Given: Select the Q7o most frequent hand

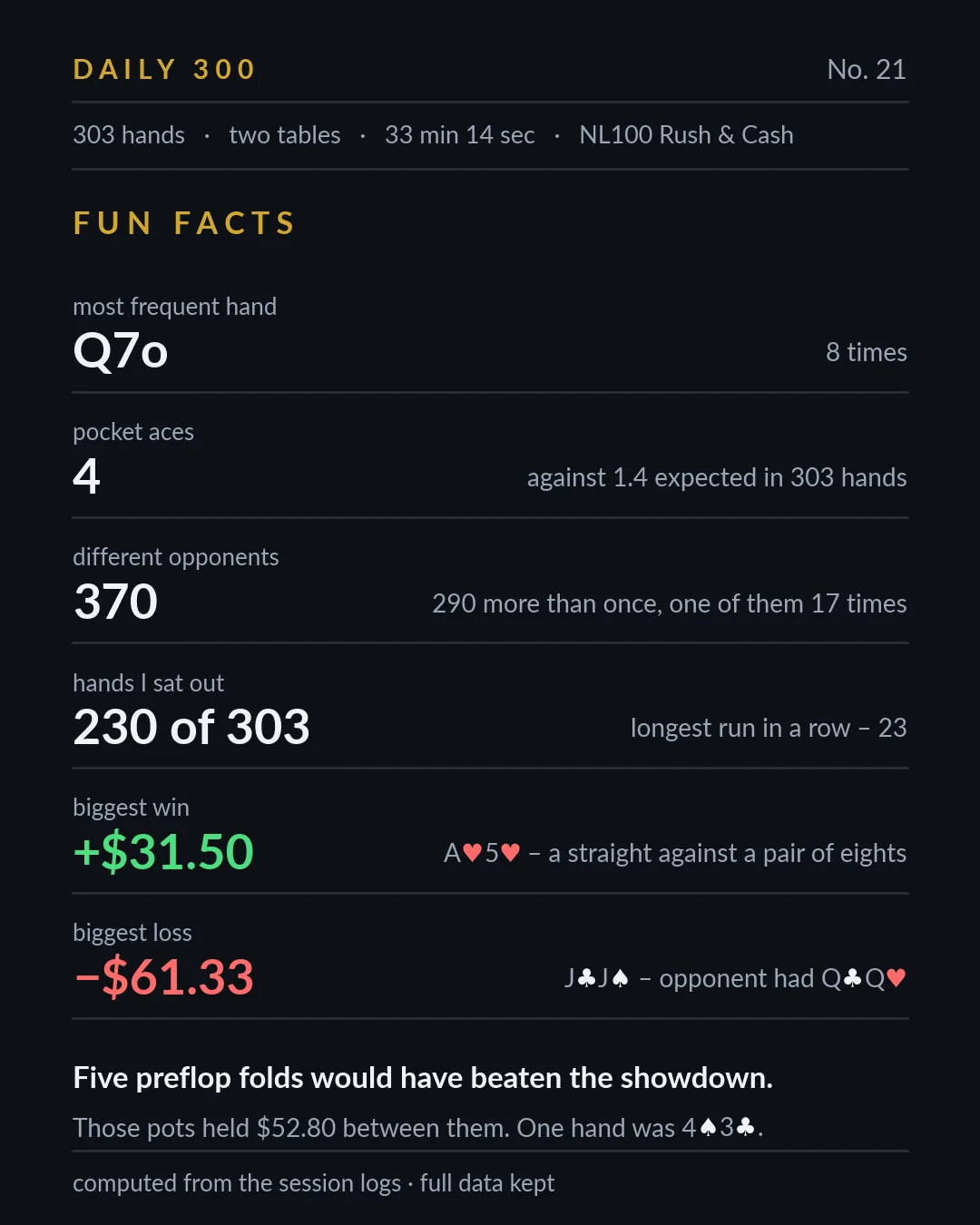Looking at the screenshot, I should [121, 351].
